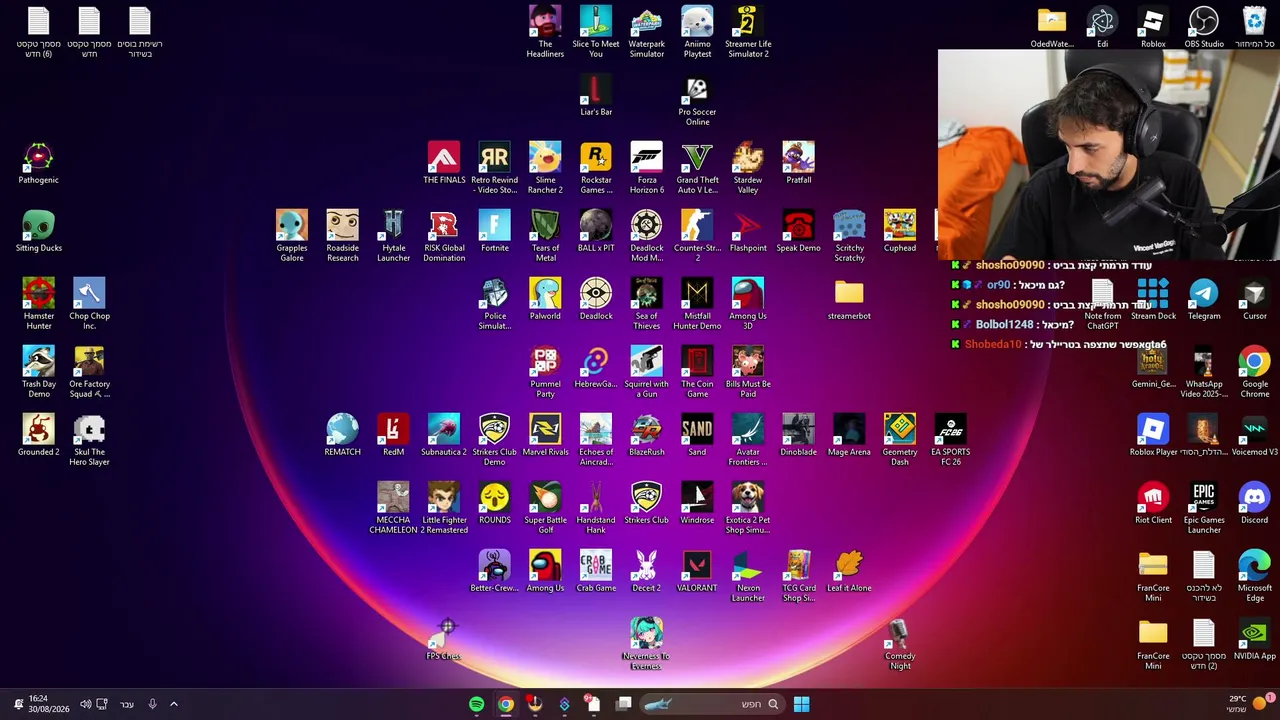Open the Fortnite desktop shortcut
Image resolution: width=1280 pixels, height=720 pixels.
495,231
